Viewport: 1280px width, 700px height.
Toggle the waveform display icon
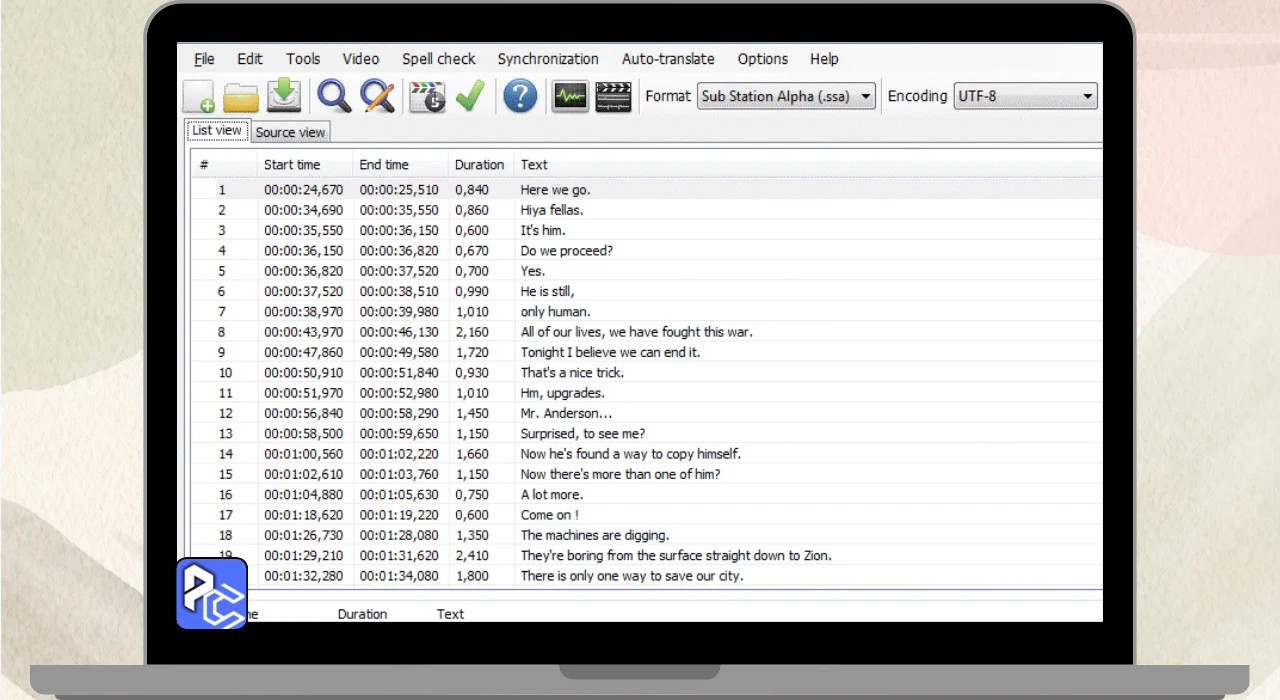570,97
